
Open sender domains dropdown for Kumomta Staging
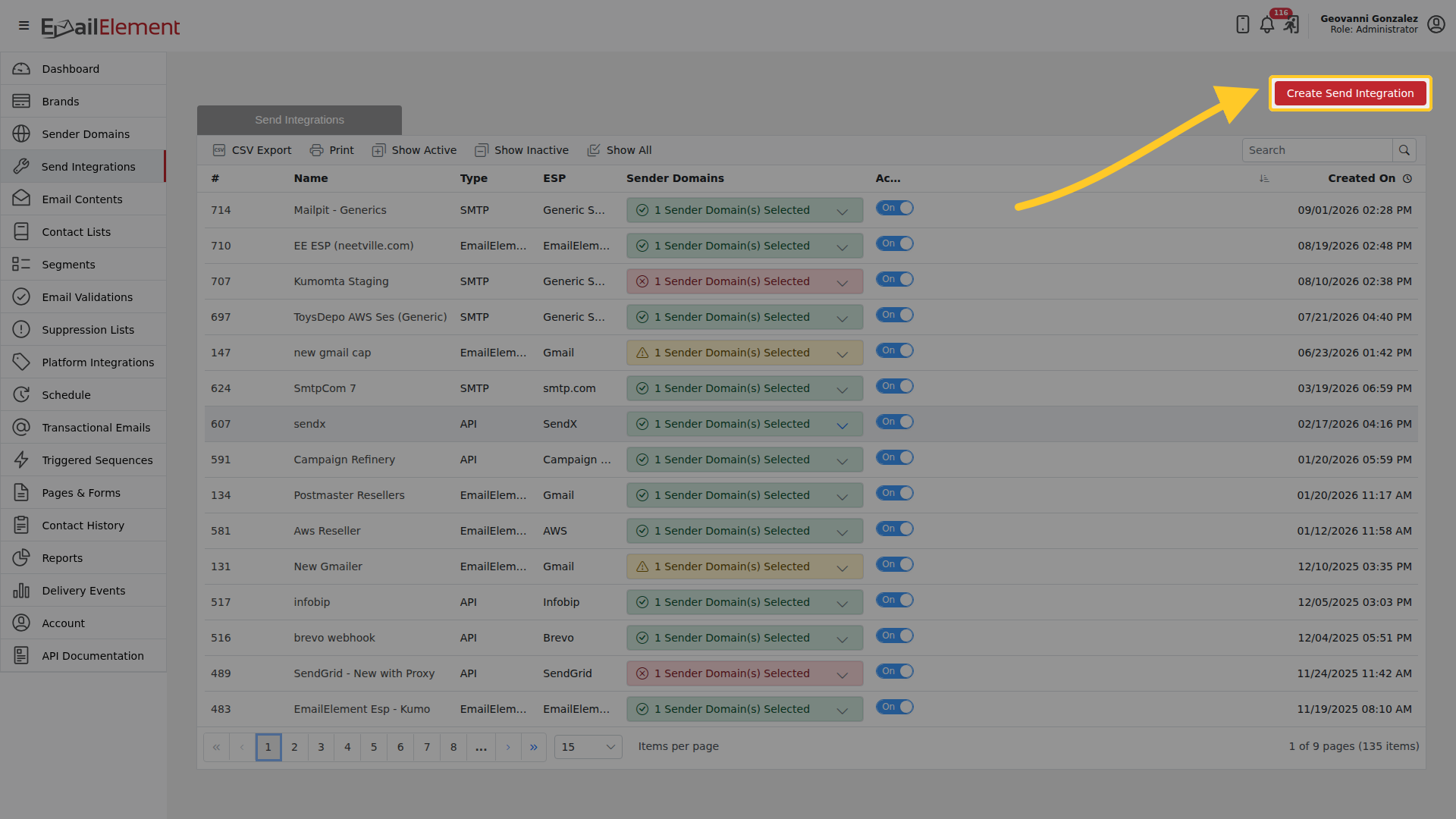click(745, 281)
